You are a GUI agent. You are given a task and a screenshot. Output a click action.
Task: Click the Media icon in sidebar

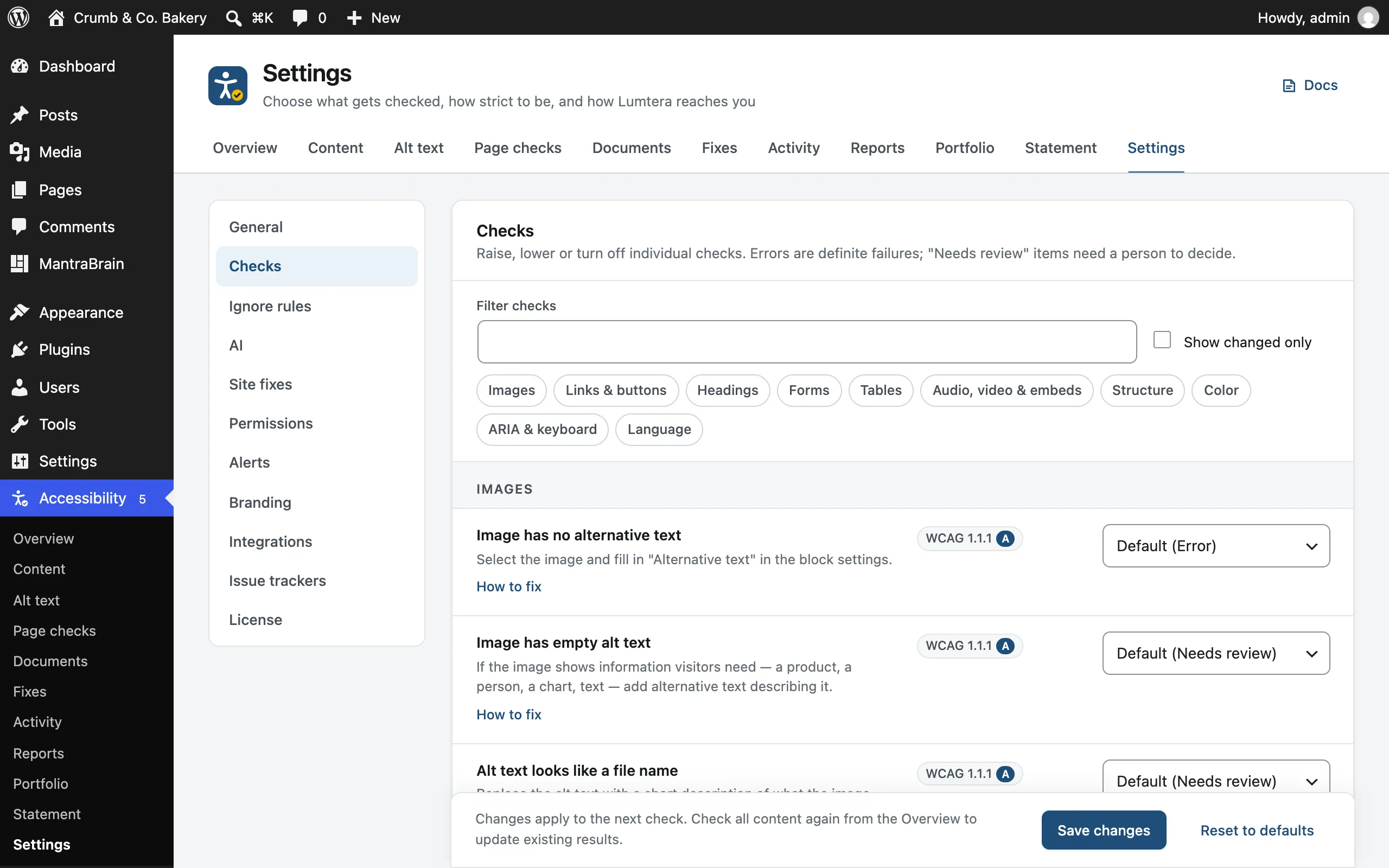(20, 152)
